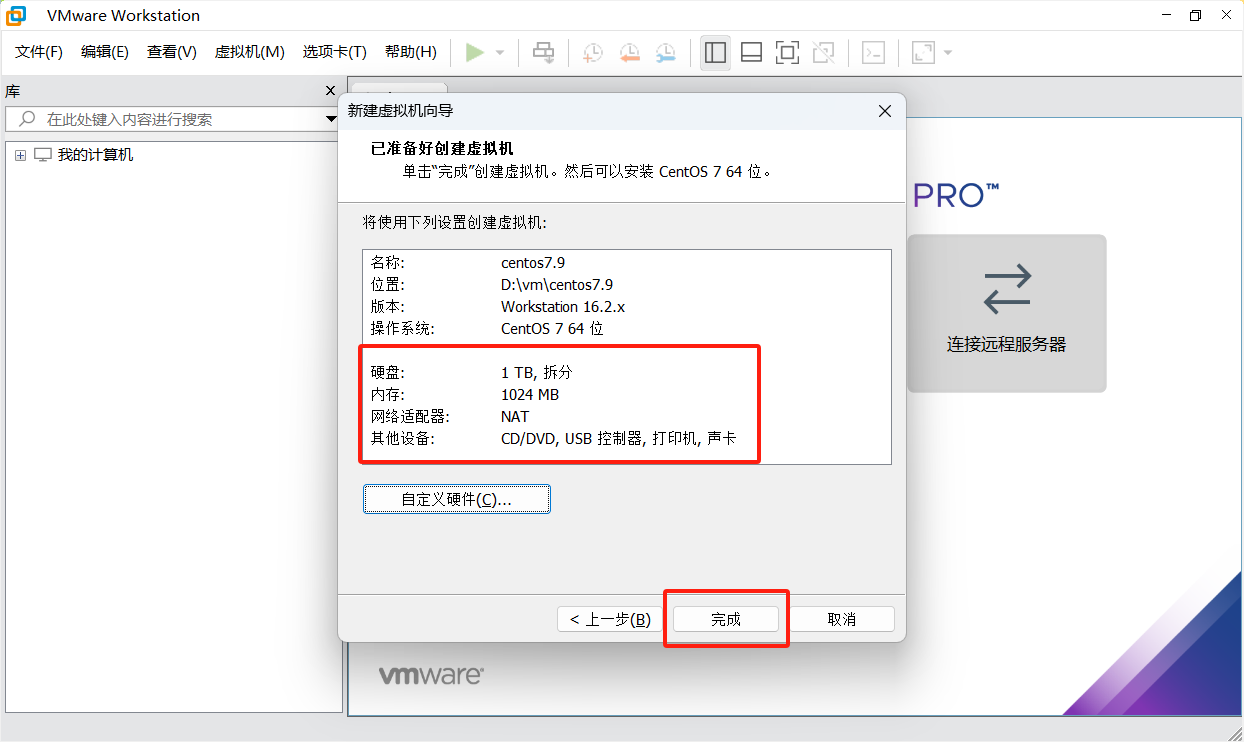Click the console view toolbar icon
The height and width of the screenshot is (742, 1244).
point(873,52)
